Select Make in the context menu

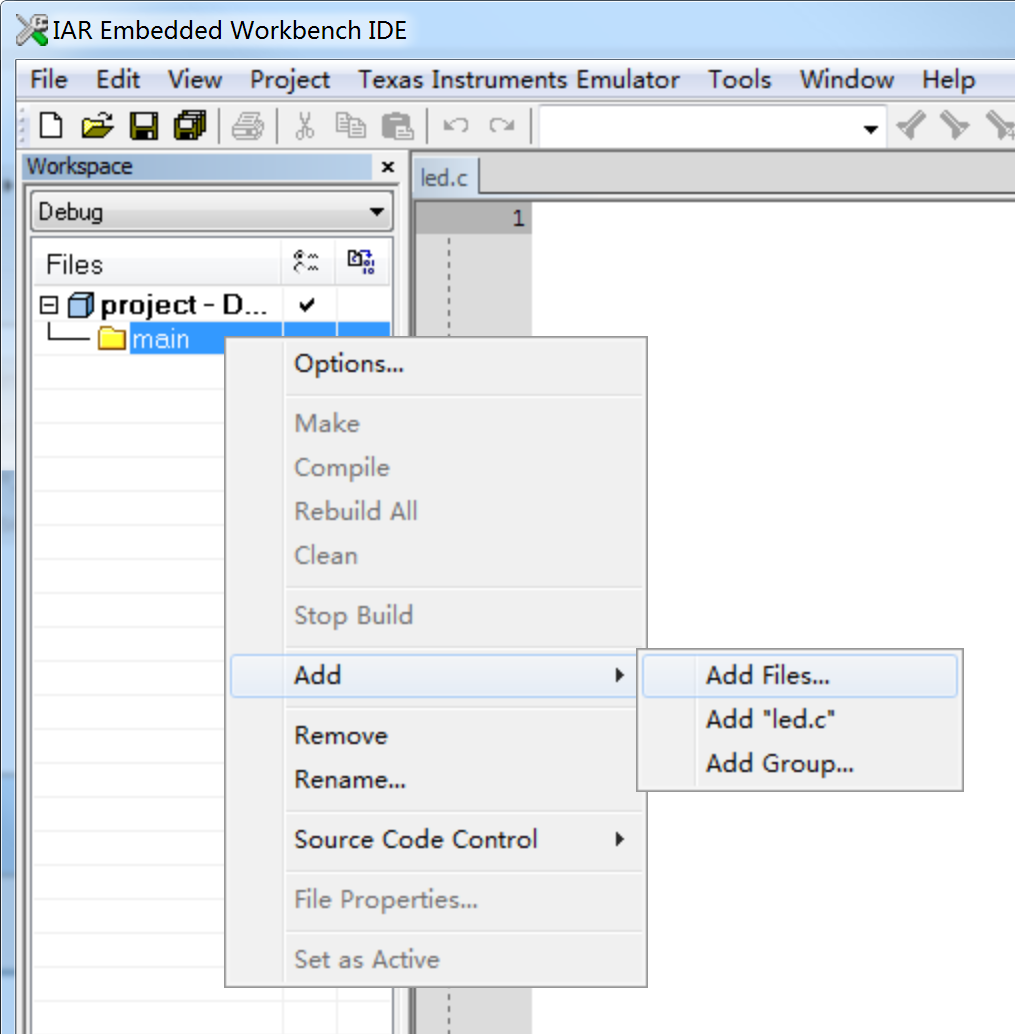click(x=435, y=423)
